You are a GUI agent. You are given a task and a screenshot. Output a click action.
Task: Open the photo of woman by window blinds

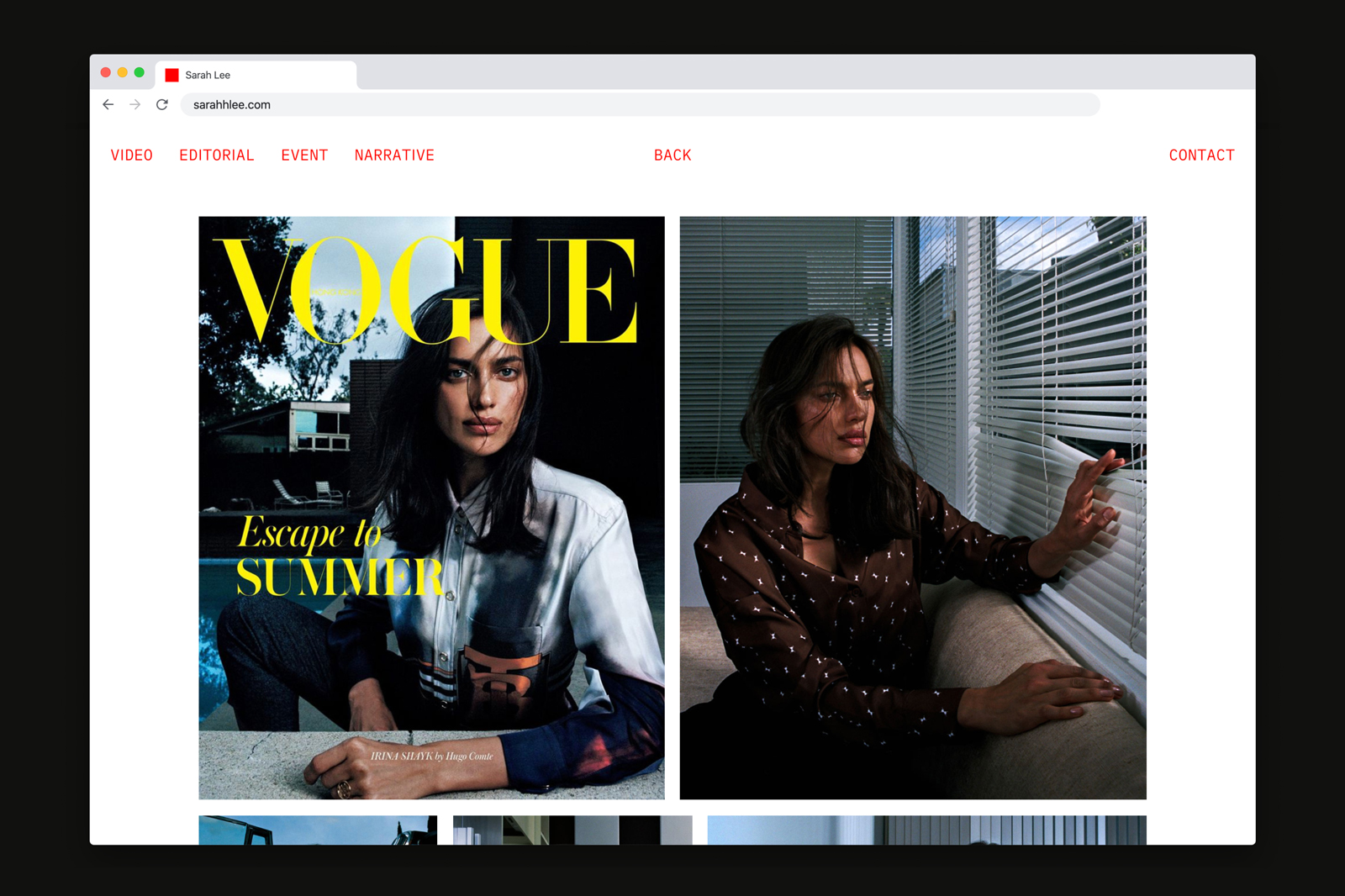[x=913, y=508]
